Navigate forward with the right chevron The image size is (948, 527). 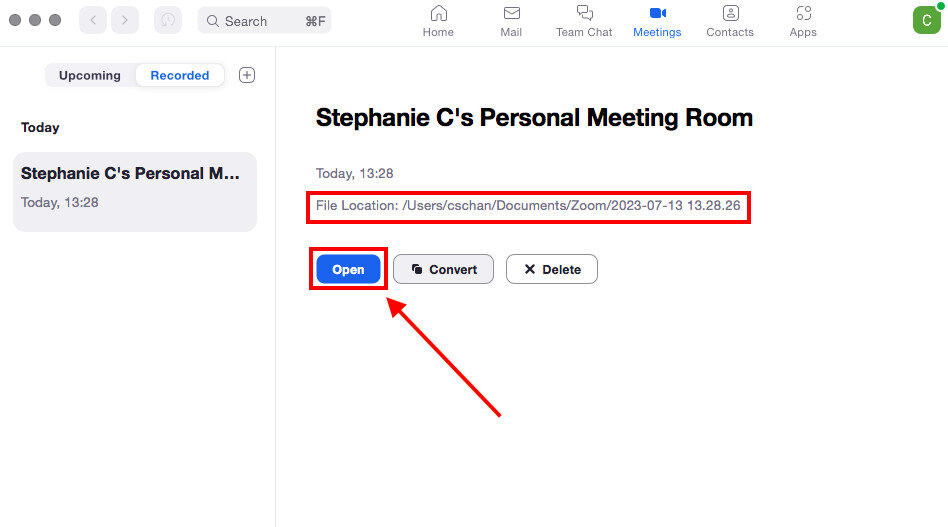tap(125, 20)
